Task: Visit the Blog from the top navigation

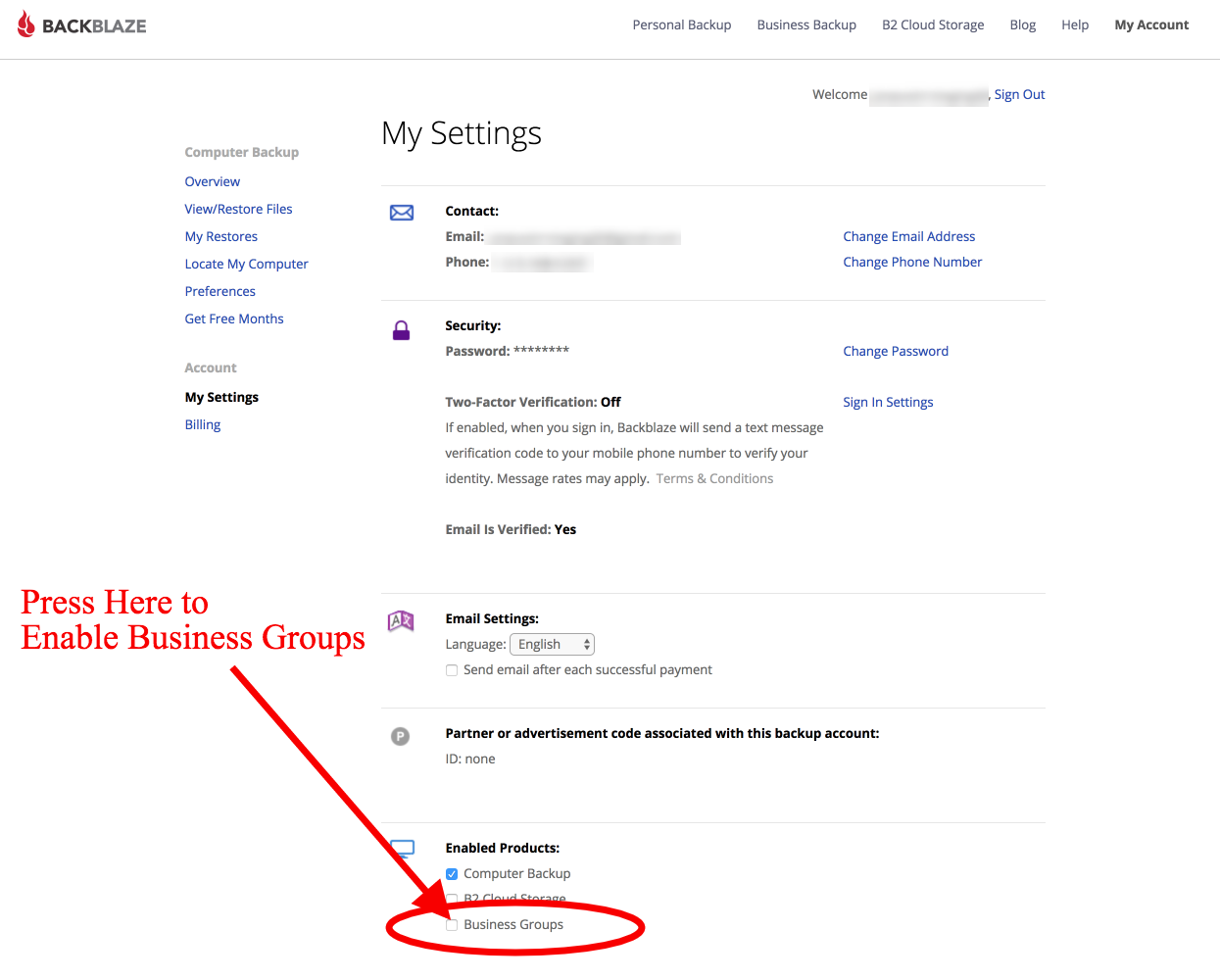Action: [1023, 25]
